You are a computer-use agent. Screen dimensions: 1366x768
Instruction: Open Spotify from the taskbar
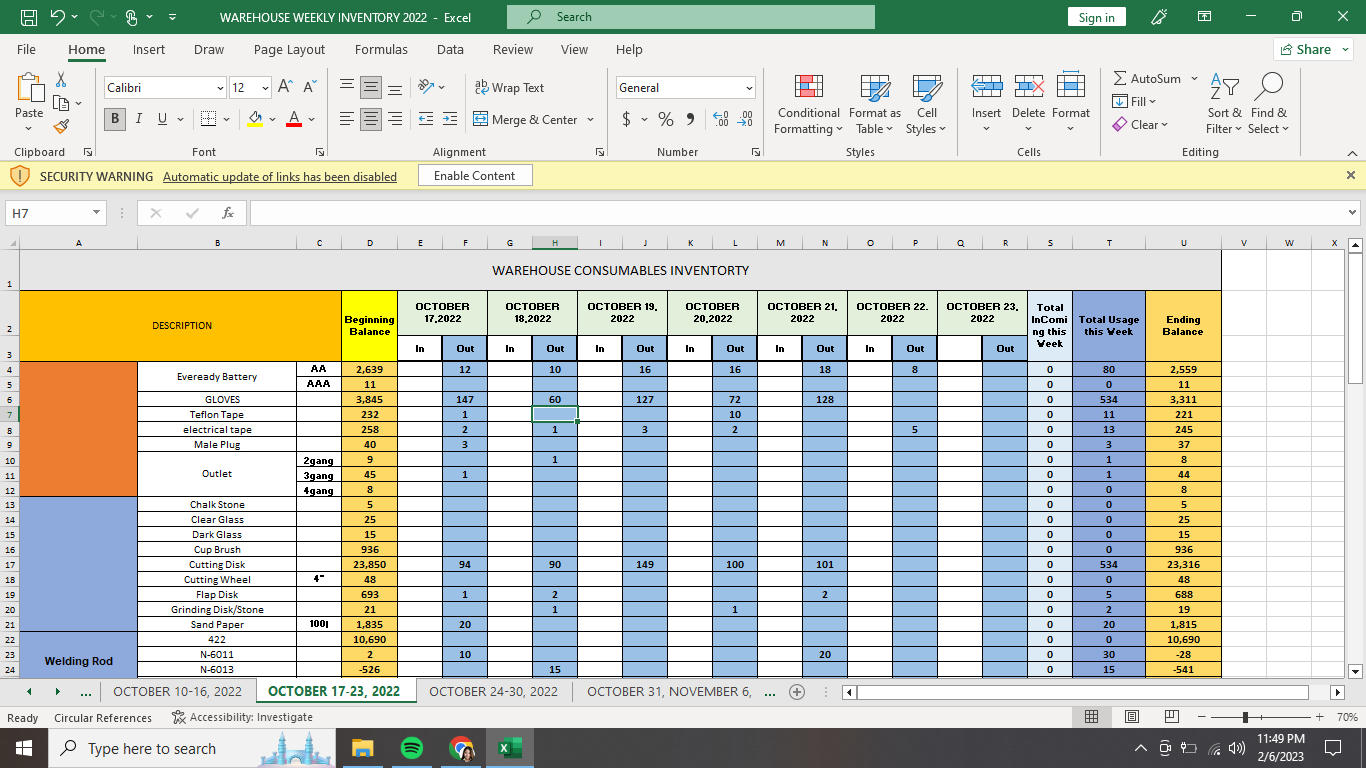[x=411, y=748]
